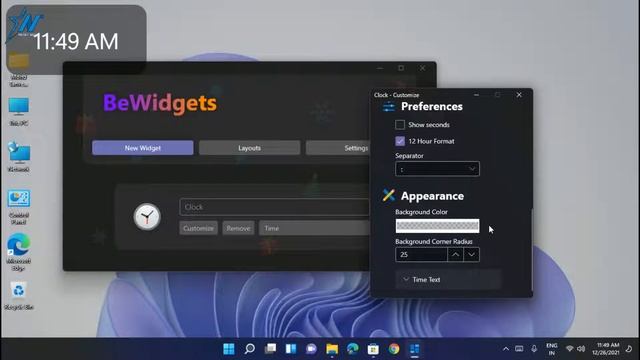Viewport: 640px width, 360px height.
Task: Open the Separator dropdown
Action: 437,169
